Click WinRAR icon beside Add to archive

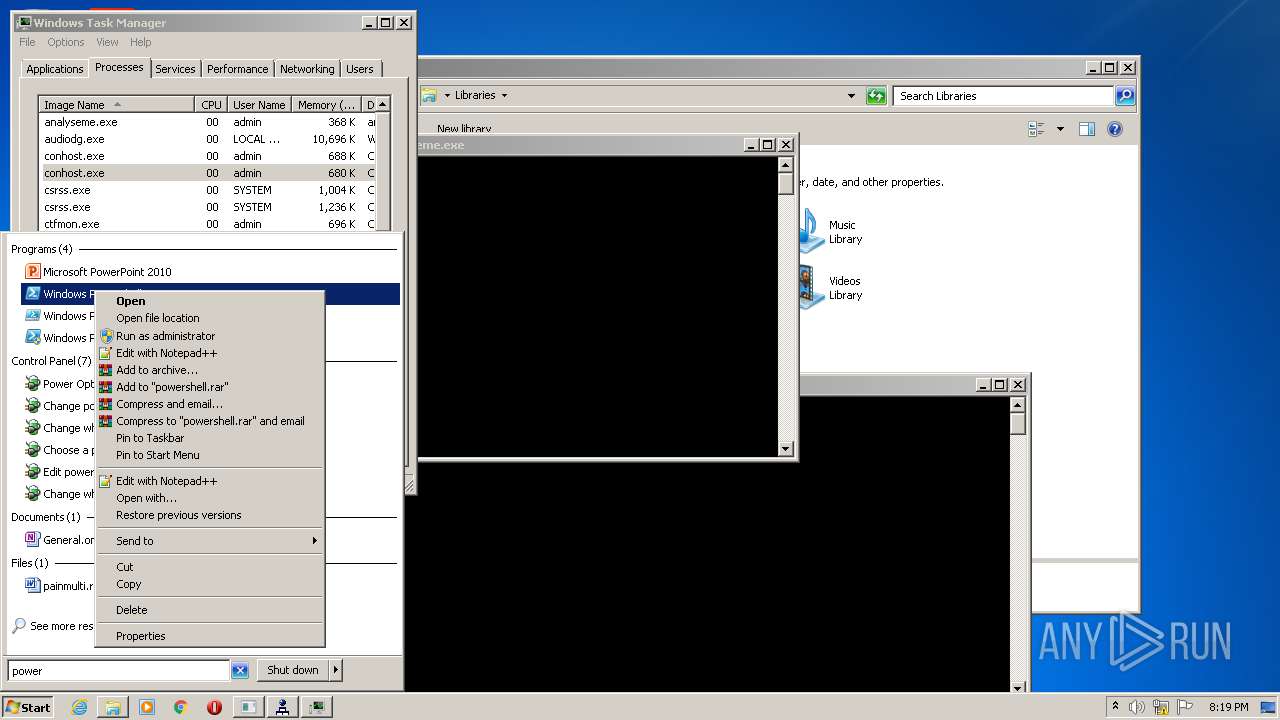pos(106,370)
